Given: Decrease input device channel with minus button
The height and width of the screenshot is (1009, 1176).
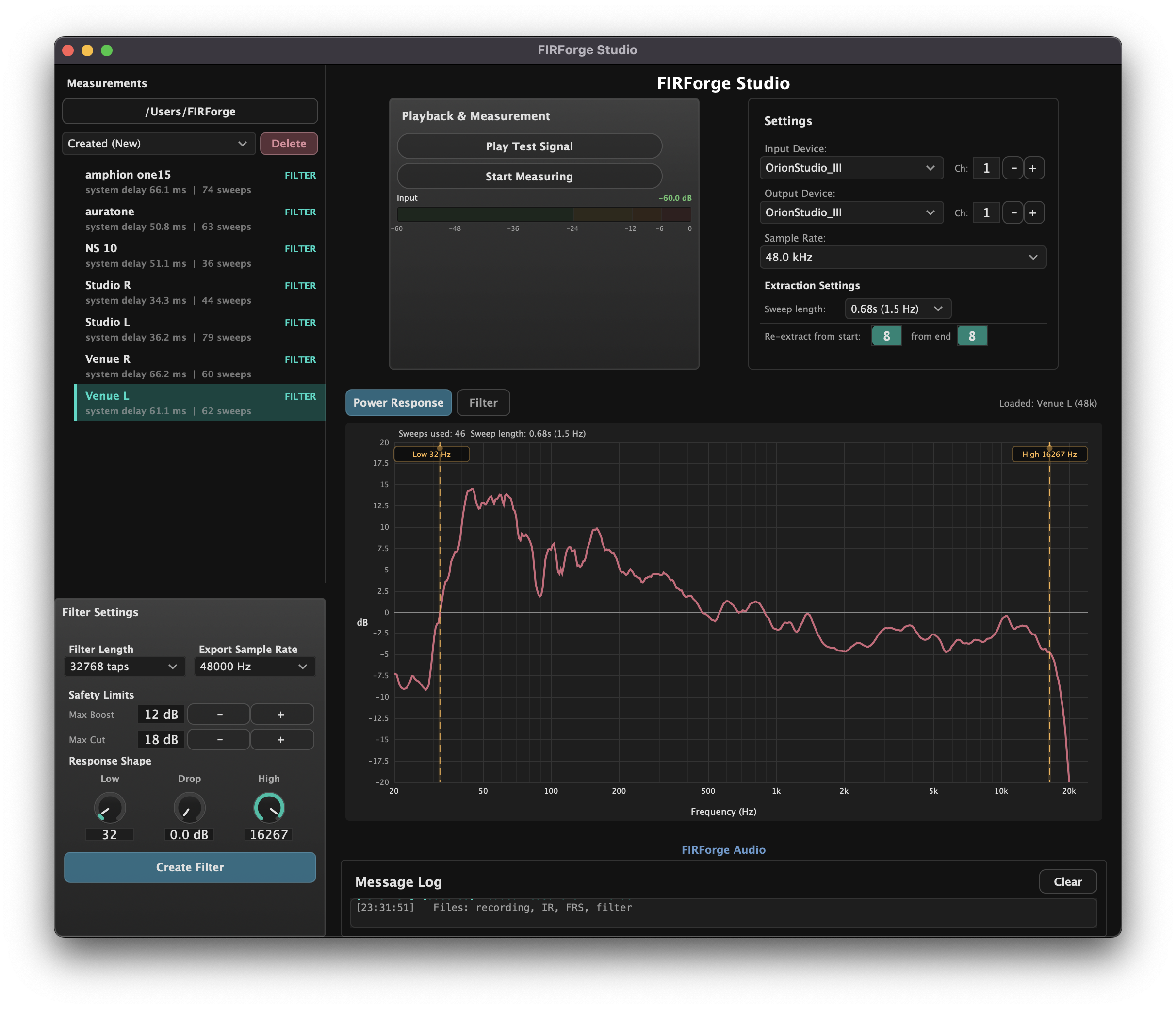Looking at the screenshot, I should pyautogui.click(x=1013, y=168).
